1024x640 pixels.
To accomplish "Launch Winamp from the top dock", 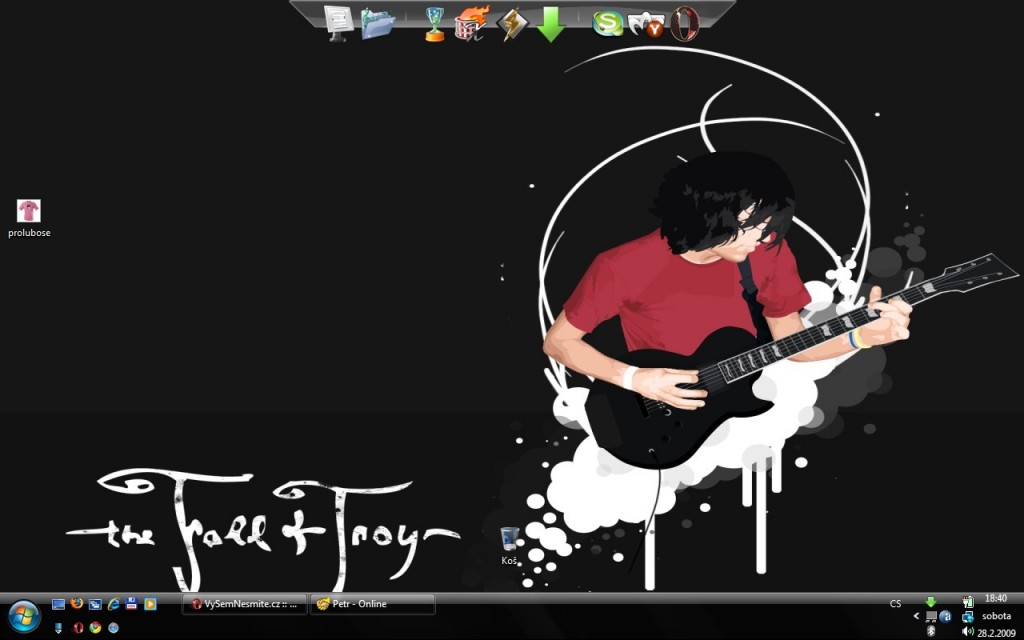I will pos(512,25).
